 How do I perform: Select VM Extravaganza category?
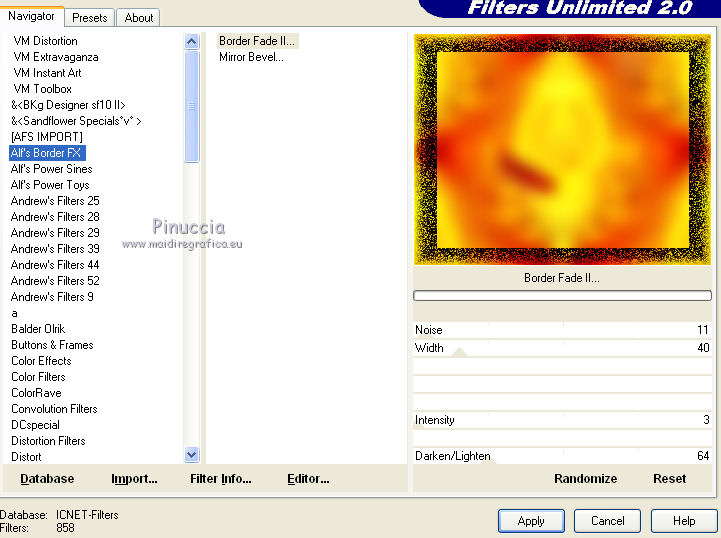(x=56, y=57)
